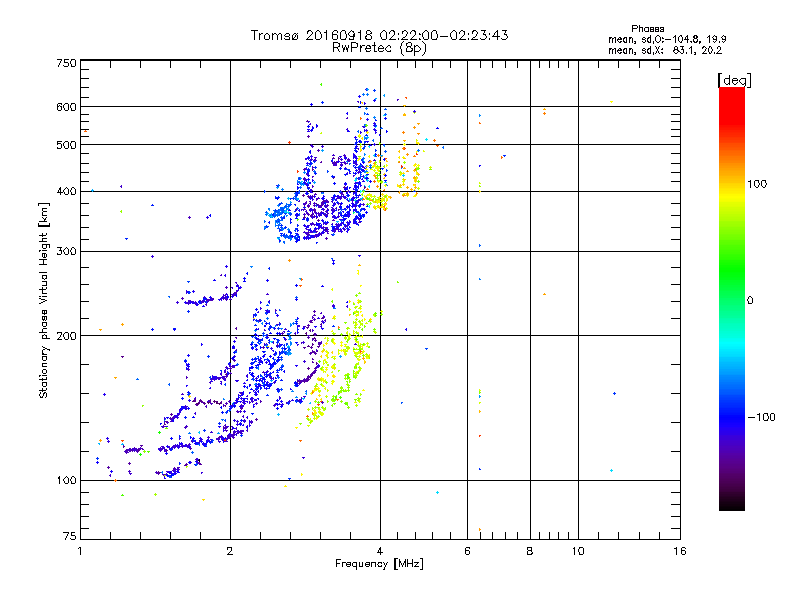800x600 pixels.
Task: Click the y-axis tick label '200'
Action: pyautogui.click(x=66, y=336)
